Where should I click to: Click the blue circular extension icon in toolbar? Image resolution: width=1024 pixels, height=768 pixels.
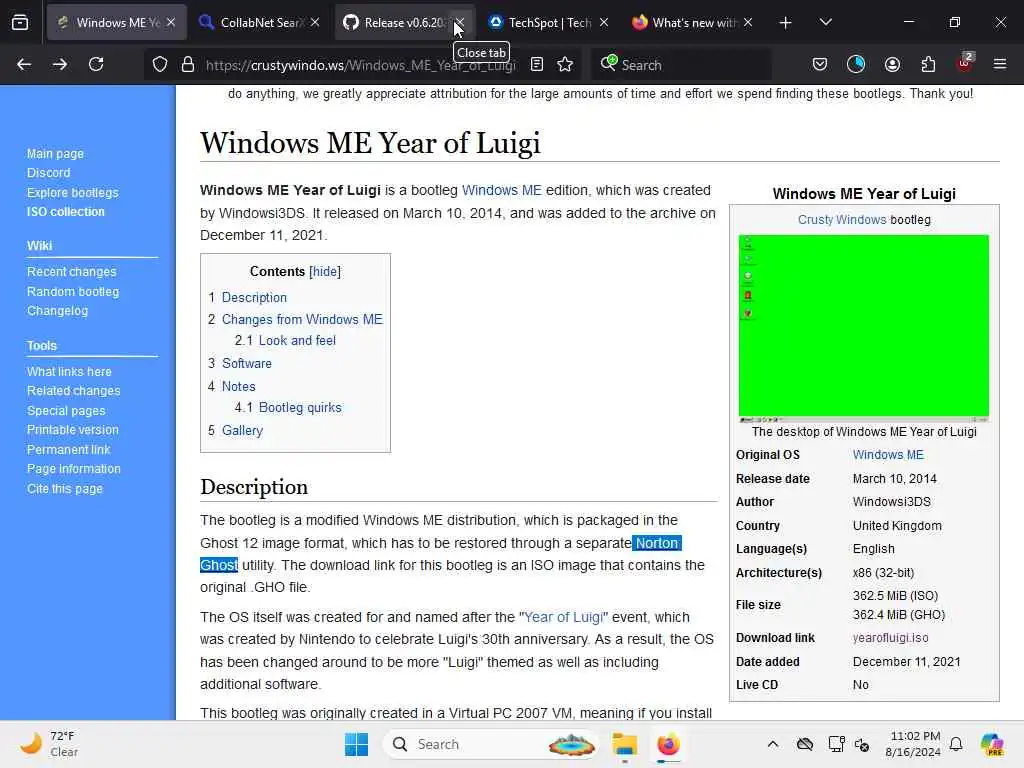click(856, 64)
